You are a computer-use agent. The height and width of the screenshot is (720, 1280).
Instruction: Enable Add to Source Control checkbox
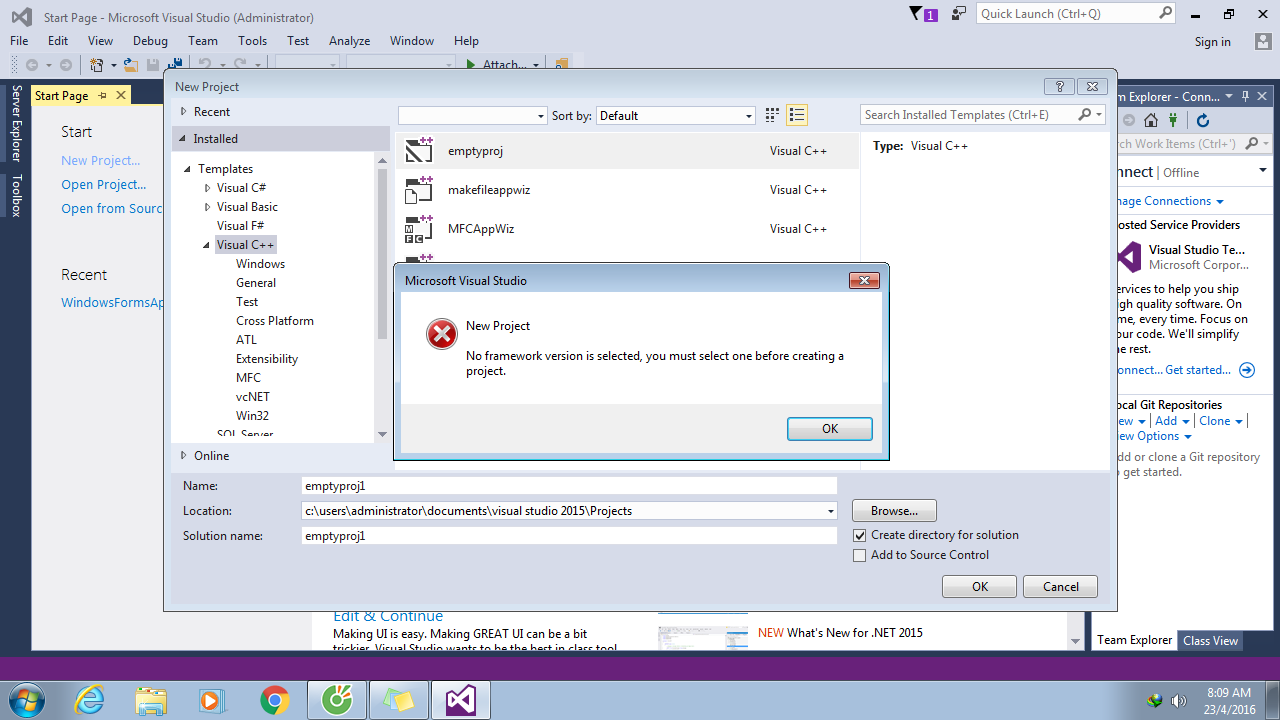pyautogui.click(x=860, y=555)
